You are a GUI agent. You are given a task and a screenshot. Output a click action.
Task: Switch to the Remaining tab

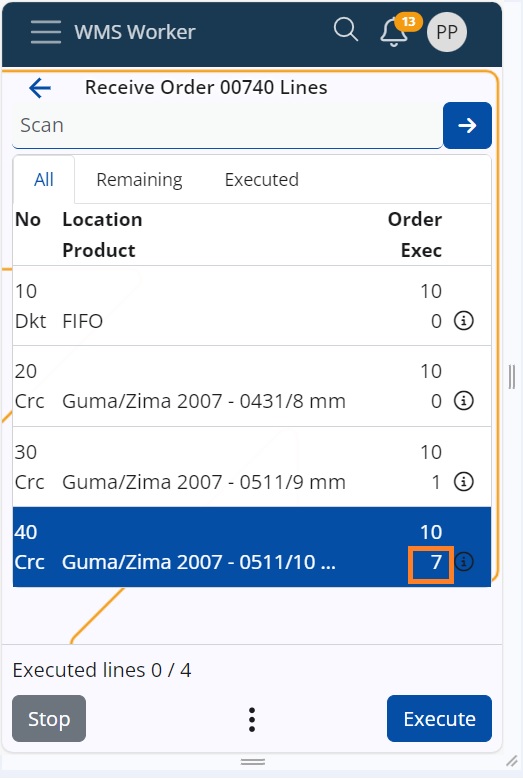(x=139, y=180)
